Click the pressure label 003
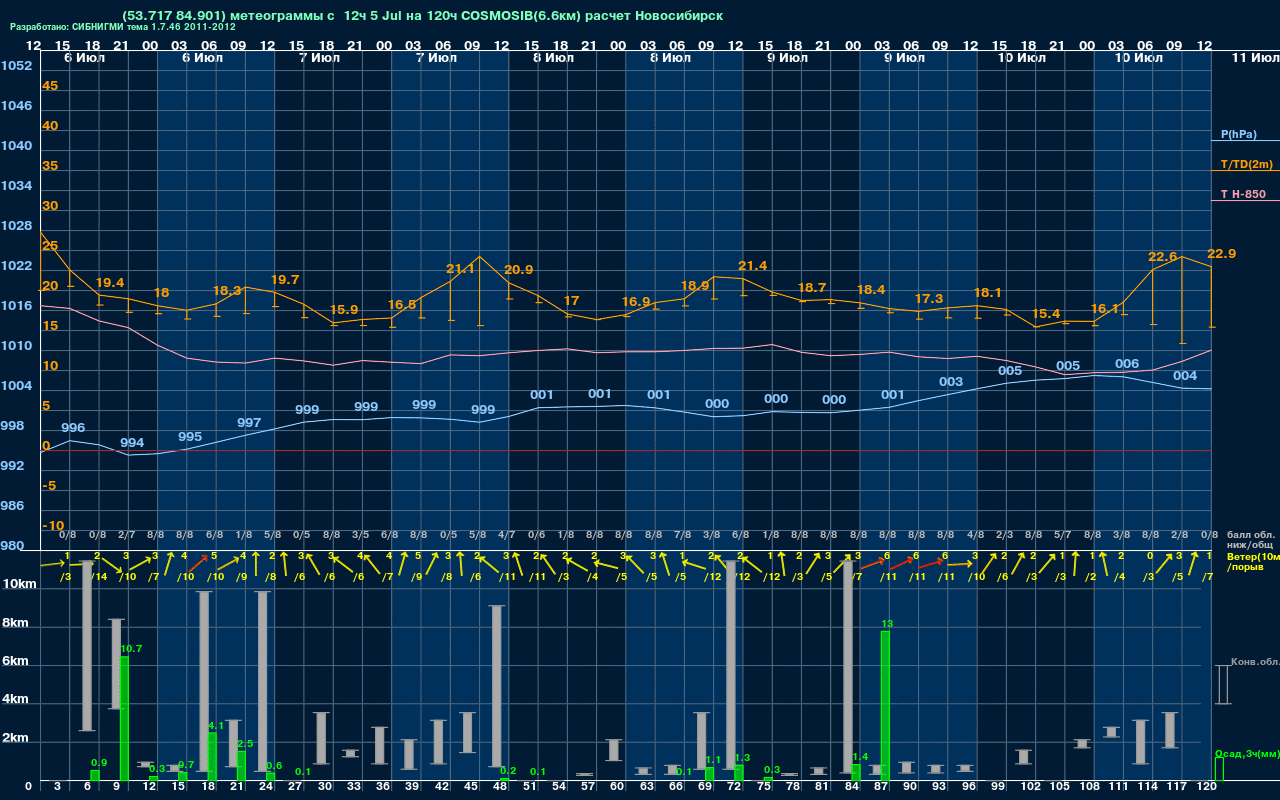This screenshot has height=800, width=1280. pyautogui.click(x=951, y=382)
